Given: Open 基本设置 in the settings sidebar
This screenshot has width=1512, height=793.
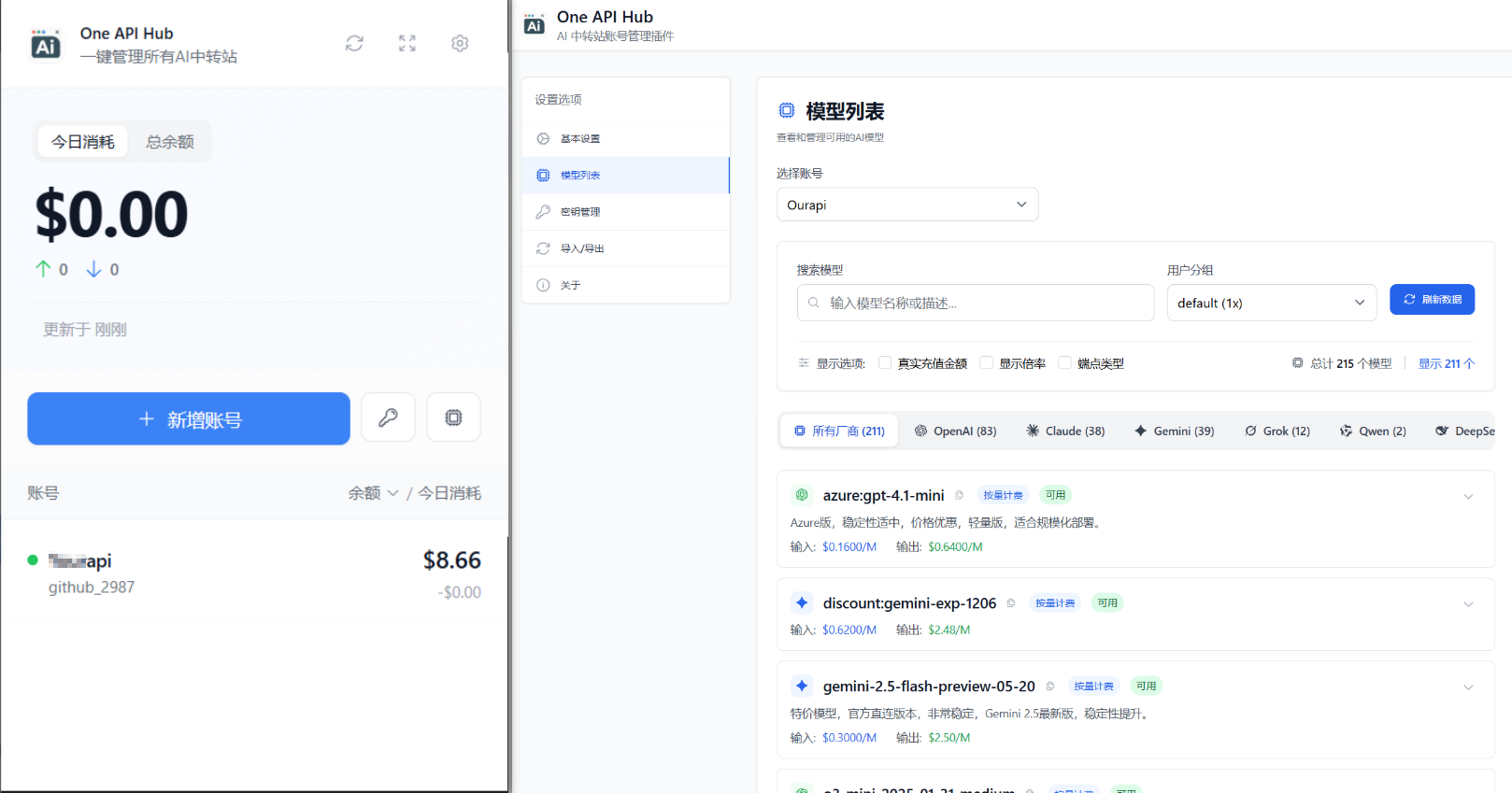Looking at the screenshot, I should tap(625, 138).
